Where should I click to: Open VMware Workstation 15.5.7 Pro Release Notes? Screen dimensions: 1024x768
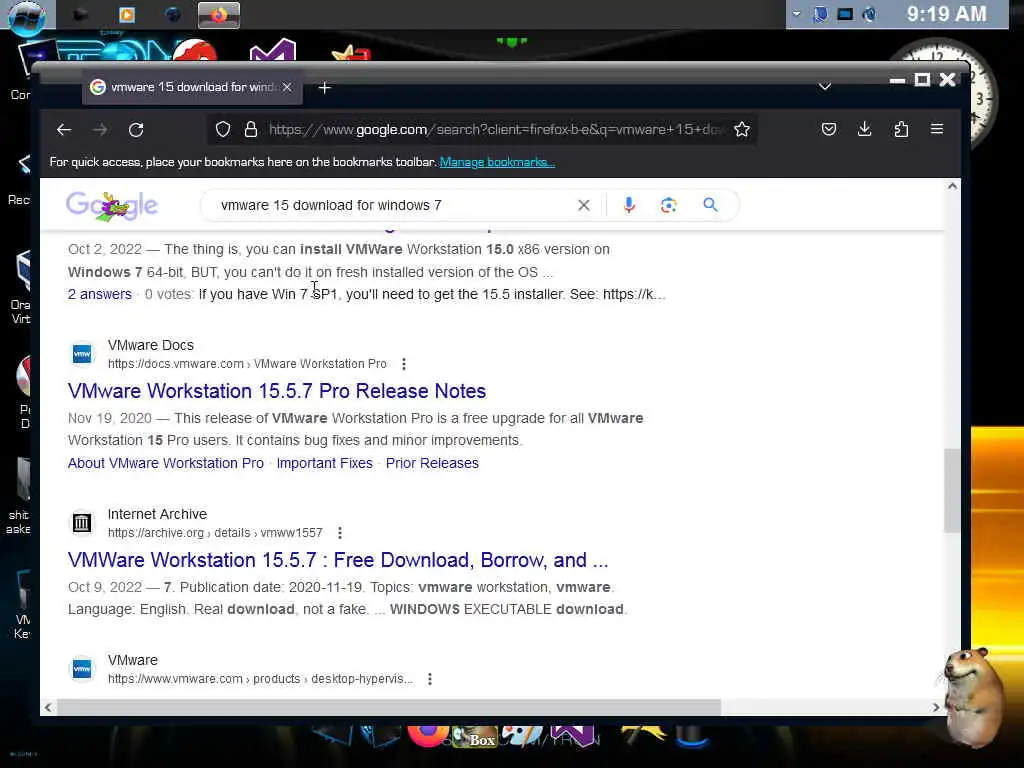[277, 391]
